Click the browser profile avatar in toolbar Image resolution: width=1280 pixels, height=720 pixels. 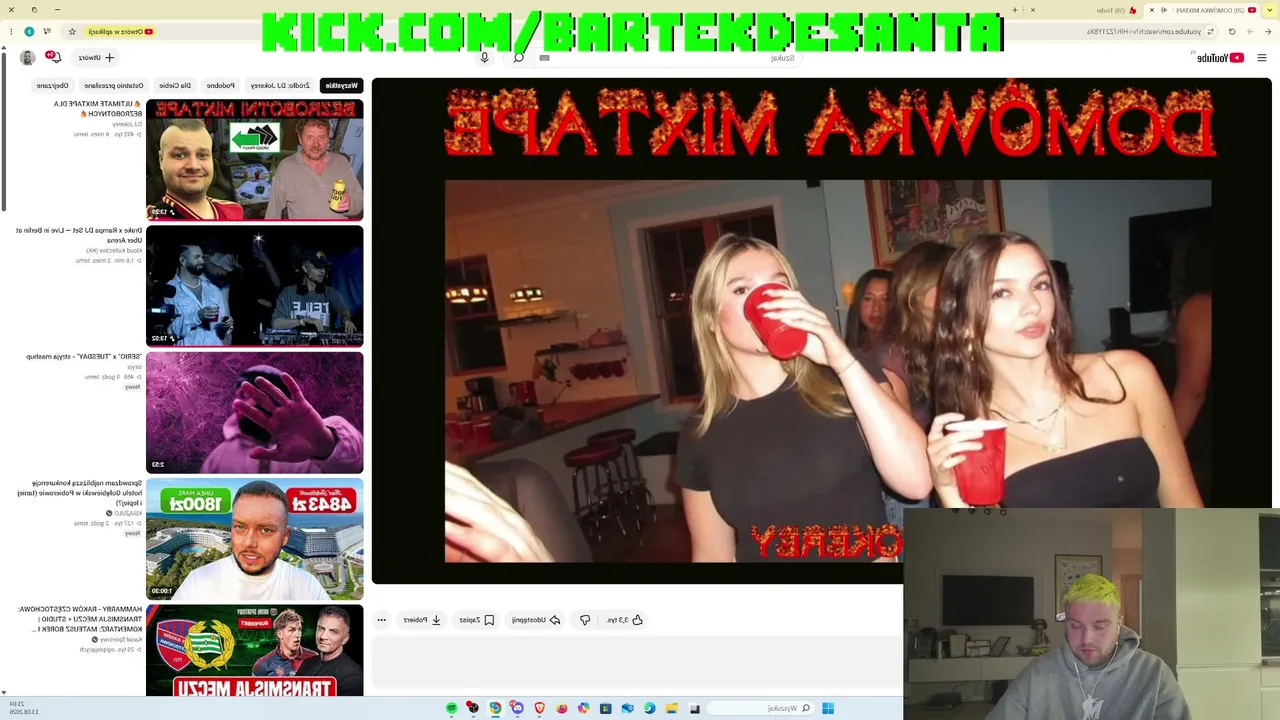[x=29, y=32]
